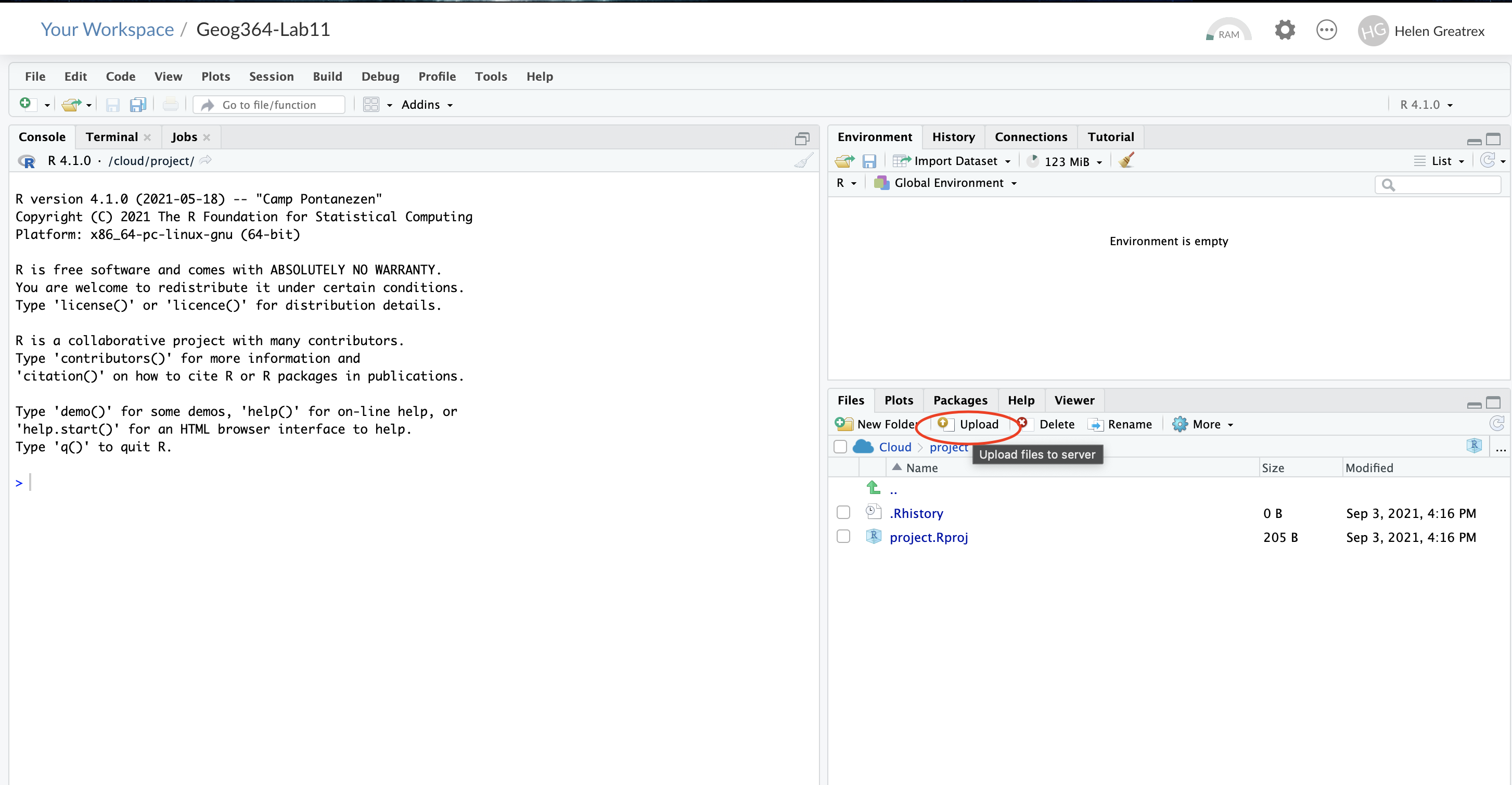Check the .Rhistory file checkbox
Viewport: 1512px width, 785px height.
843,513
